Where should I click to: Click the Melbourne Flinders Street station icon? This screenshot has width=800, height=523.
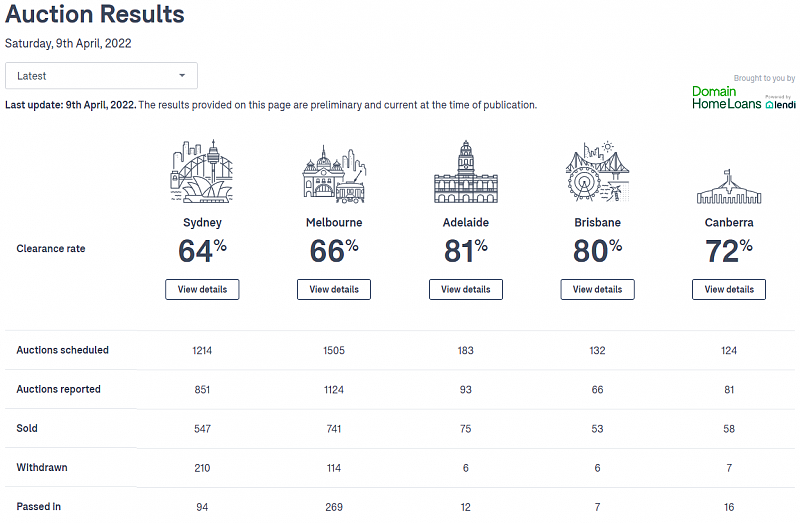[x=334, y=174]
